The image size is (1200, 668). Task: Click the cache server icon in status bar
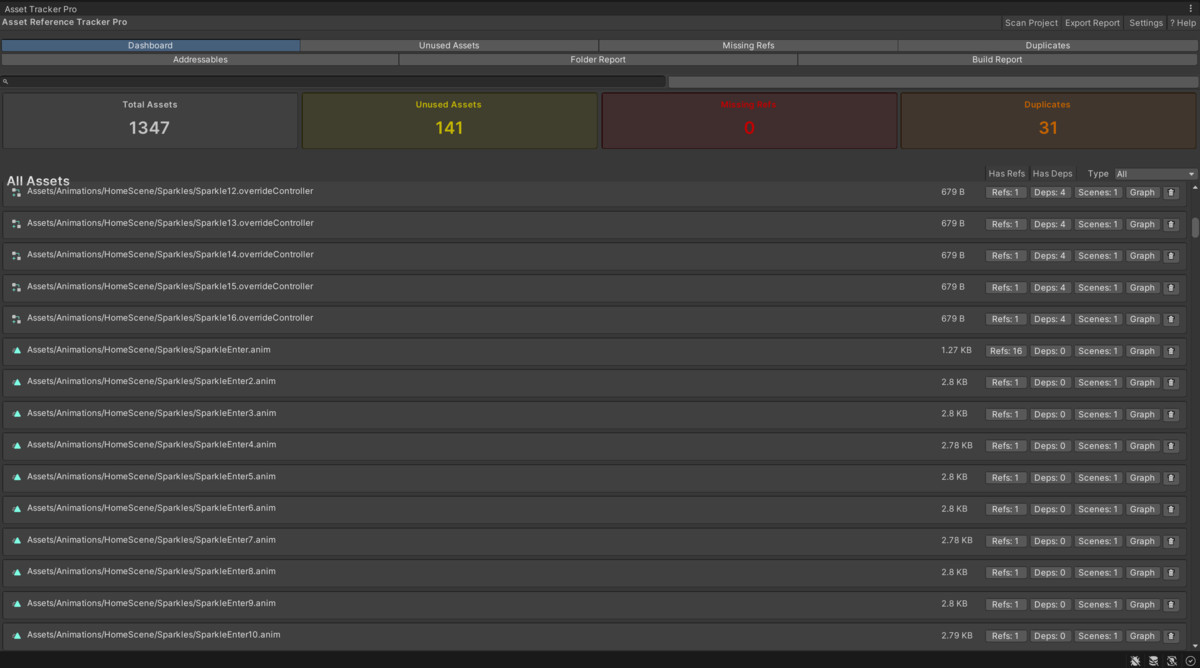(1152, 660)
